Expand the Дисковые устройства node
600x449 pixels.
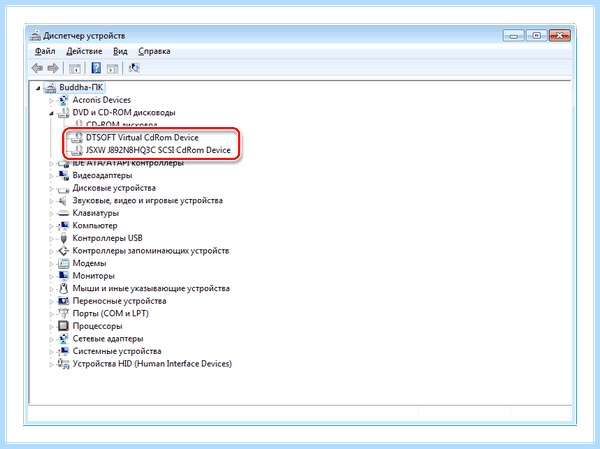pyautogui.click(x=51, y=189)
